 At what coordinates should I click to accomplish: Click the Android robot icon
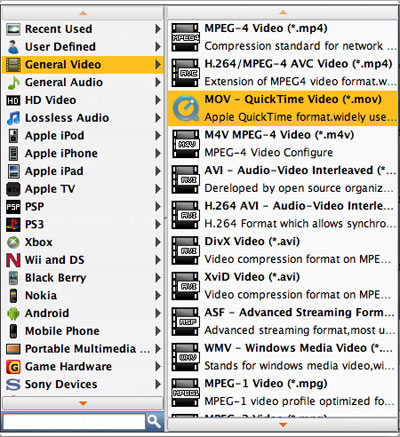pyautogui.click(x=13, y=313)
